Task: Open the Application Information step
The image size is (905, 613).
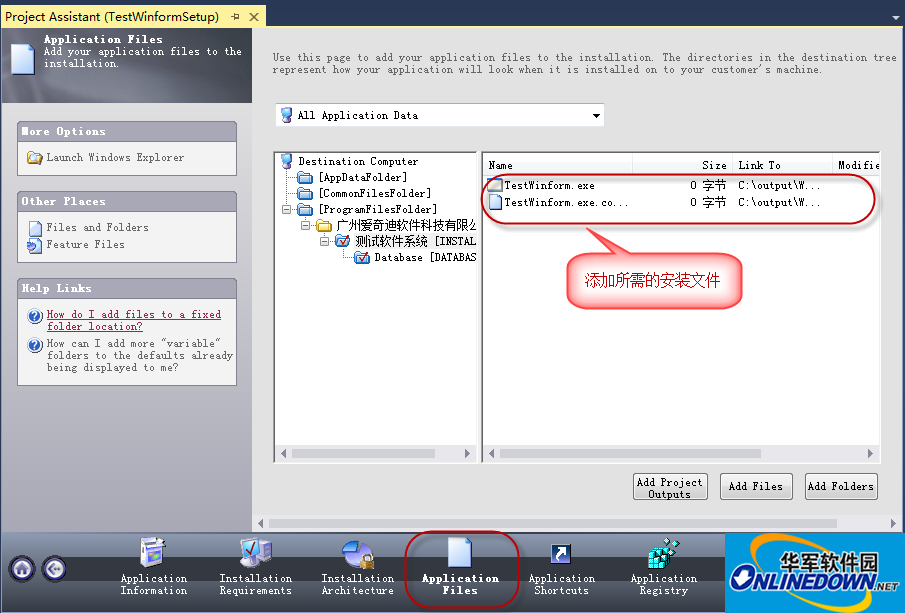Action: (x=154, y=567)
